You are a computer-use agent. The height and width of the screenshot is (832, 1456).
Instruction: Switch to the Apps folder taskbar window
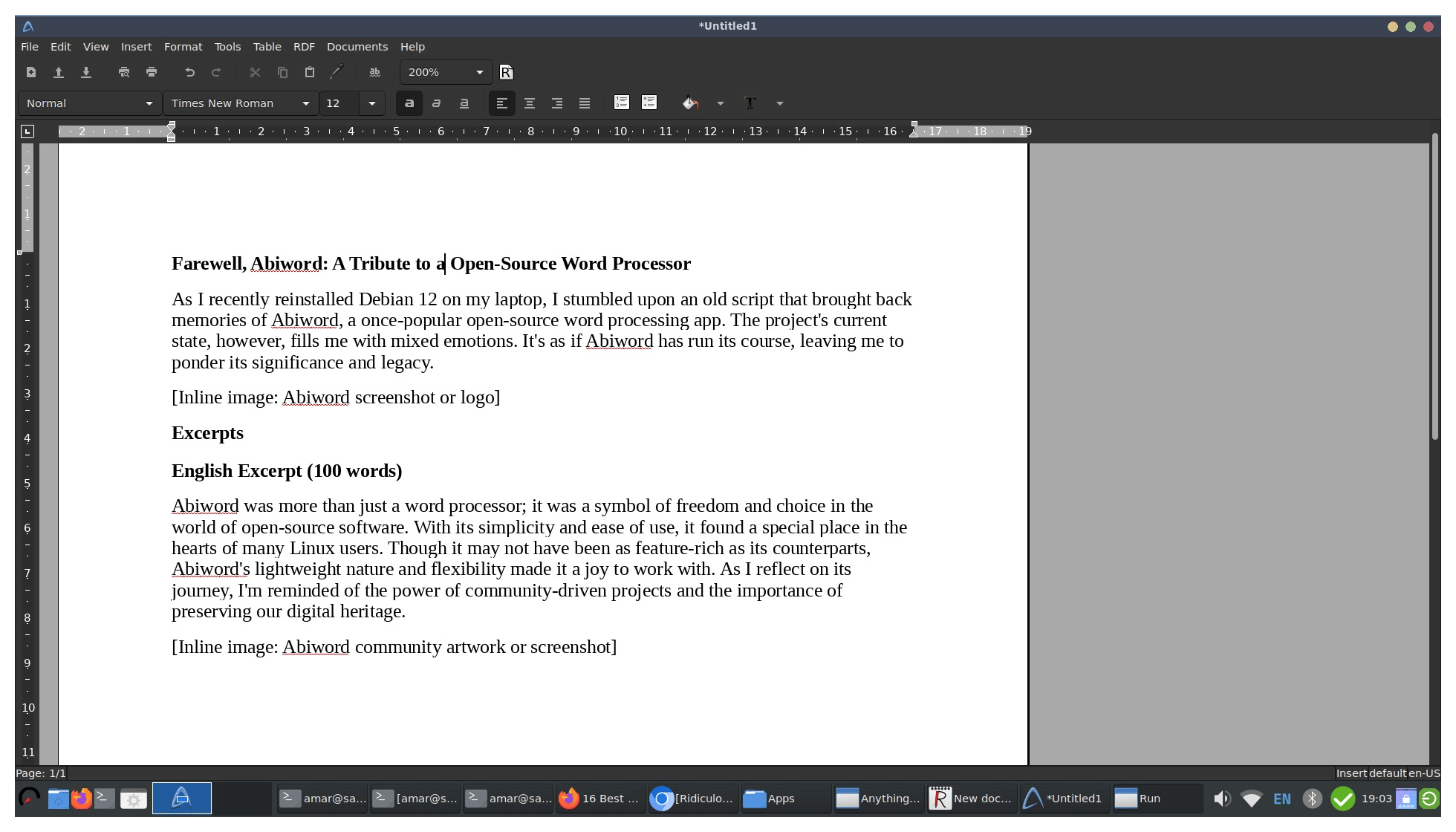tap(786, 799)
